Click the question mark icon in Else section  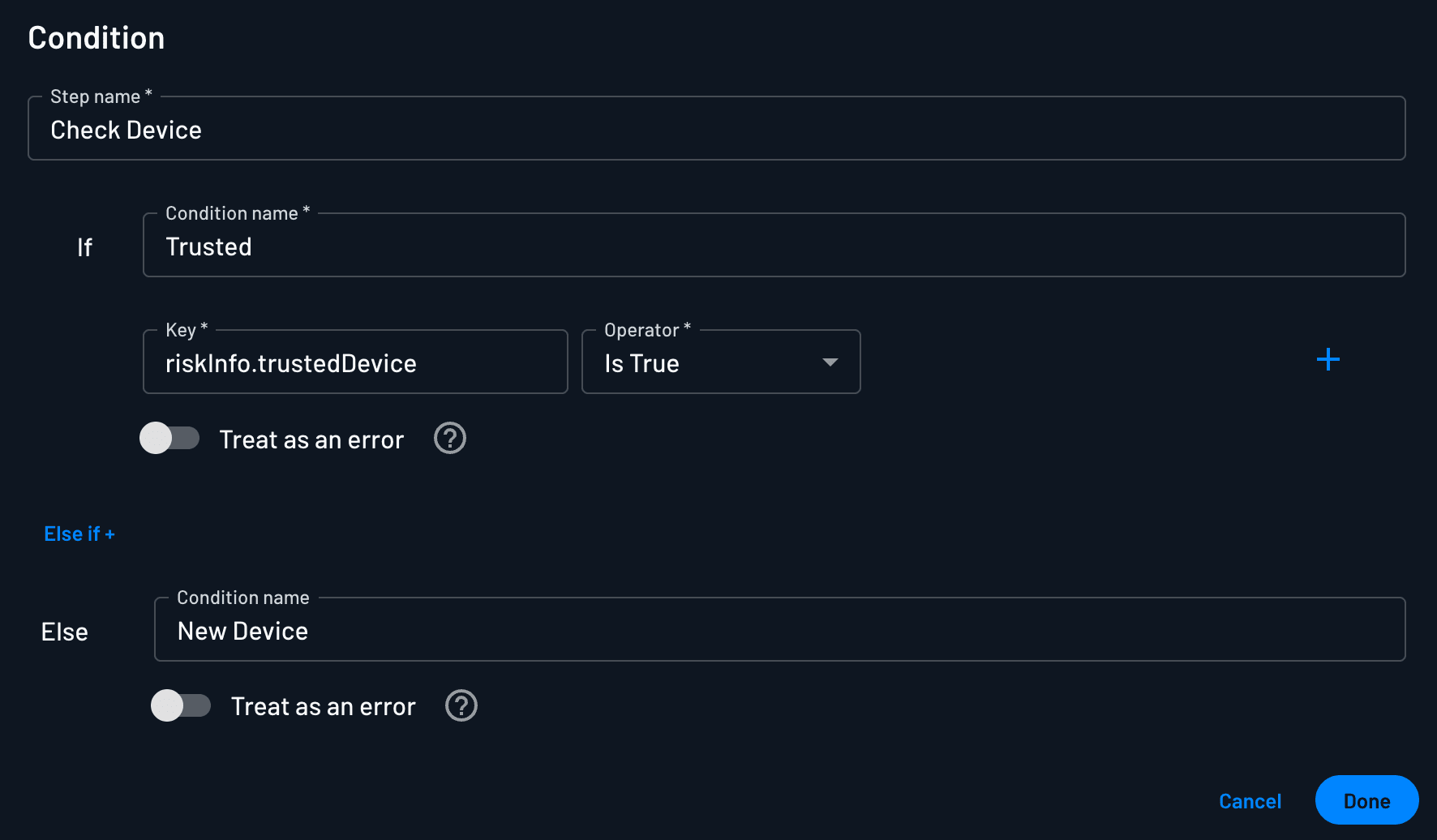461,705
